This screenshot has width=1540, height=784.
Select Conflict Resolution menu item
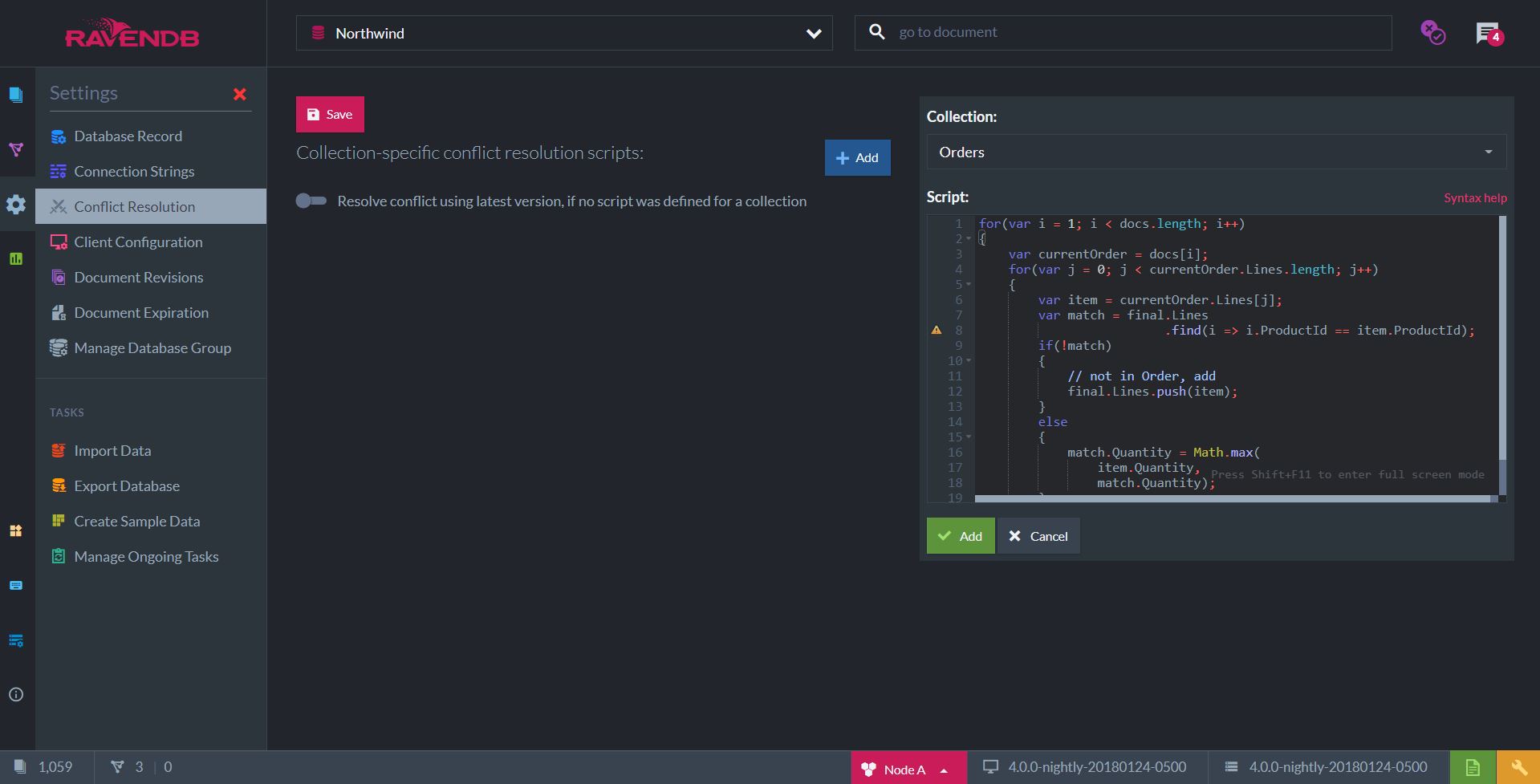click(x=151, y=206)
